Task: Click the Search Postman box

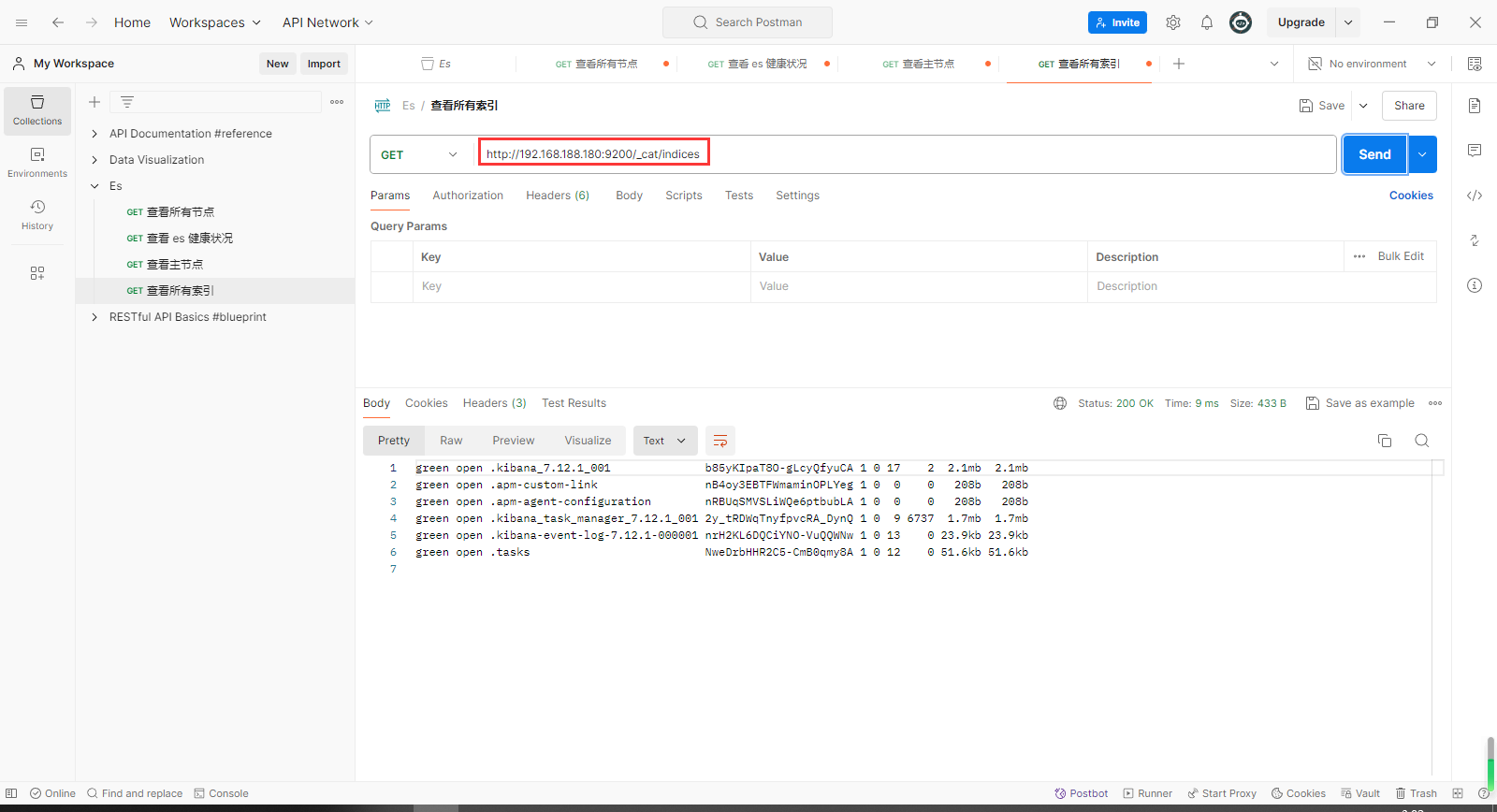Action: coord(748,22)
